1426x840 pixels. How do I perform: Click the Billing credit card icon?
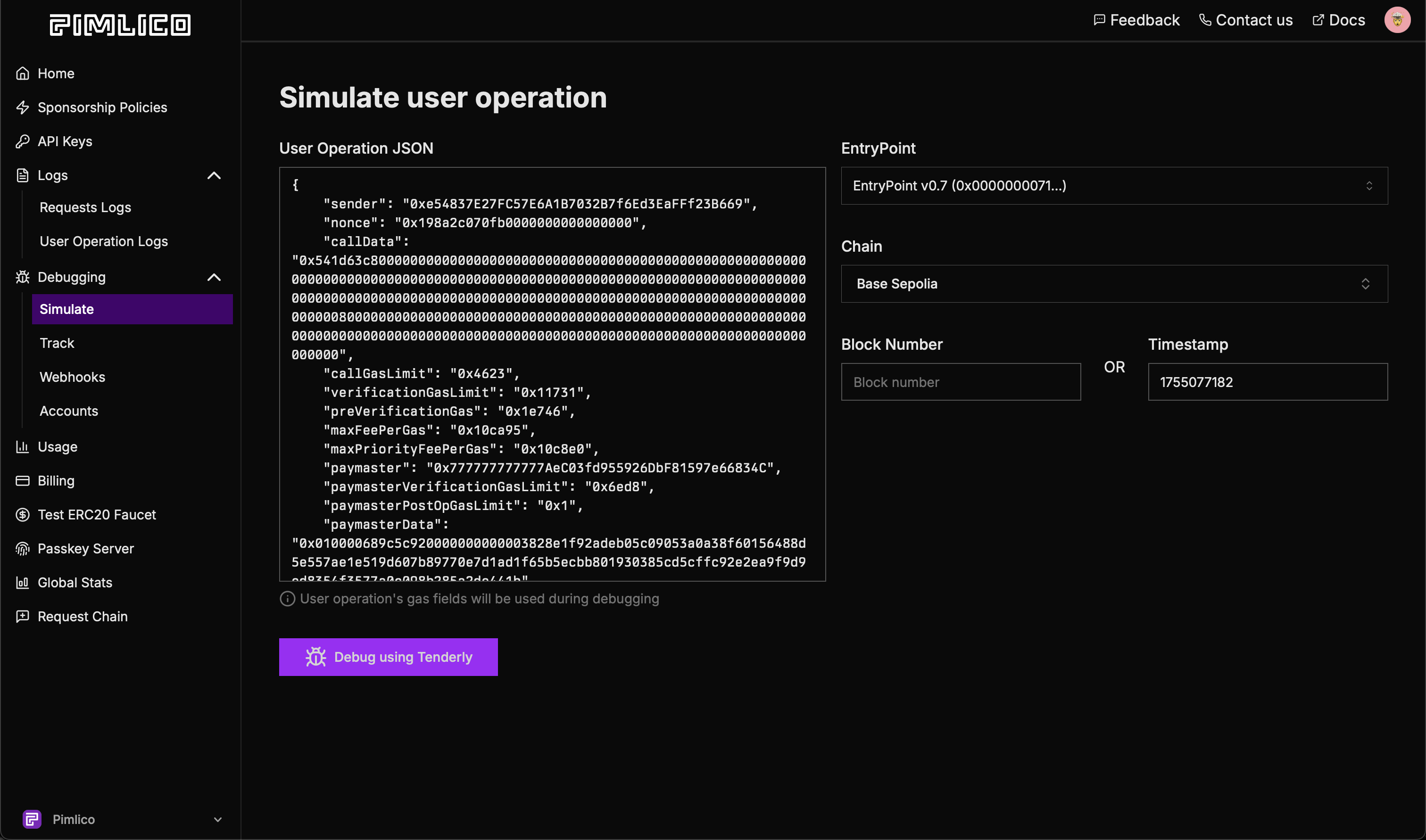point(23,481)
